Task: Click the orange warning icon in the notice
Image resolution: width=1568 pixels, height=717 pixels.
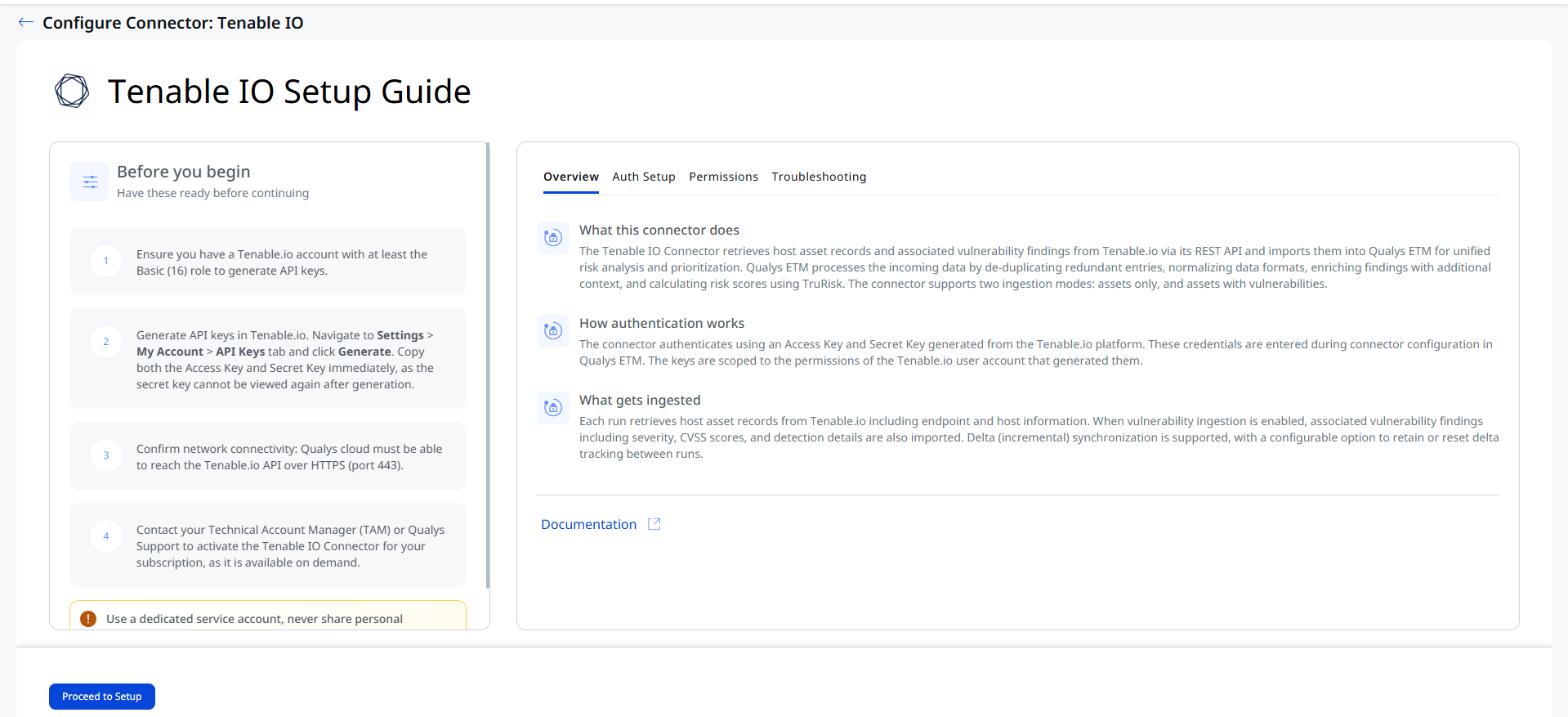Action: (x=88, y=619)
